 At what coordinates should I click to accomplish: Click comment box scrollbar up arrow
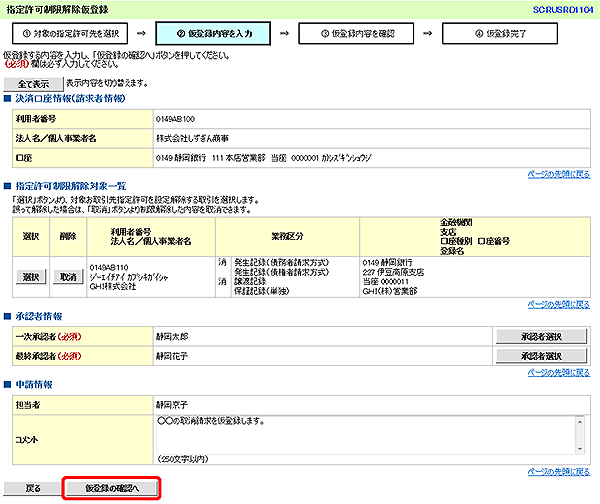tap(581, 421)
